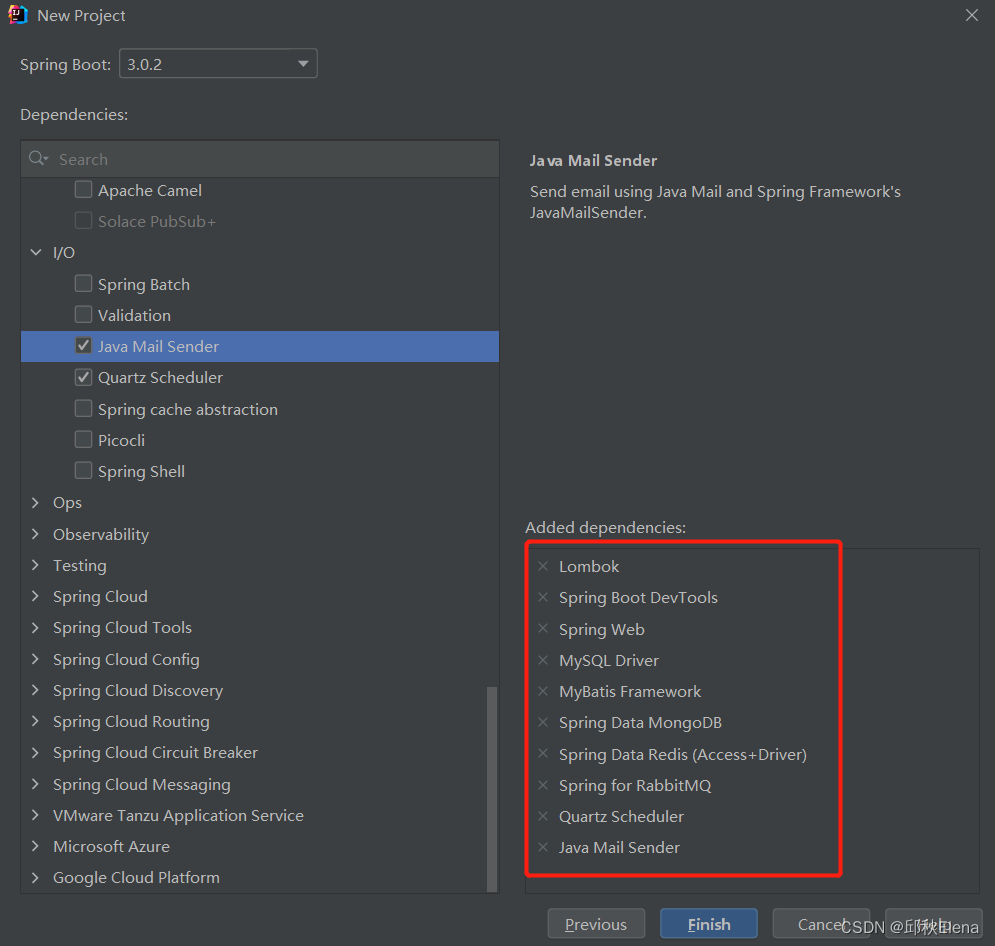Close the New Project dialog
Viewport: 995px width, 946px height.
click(x=972, y=15)
